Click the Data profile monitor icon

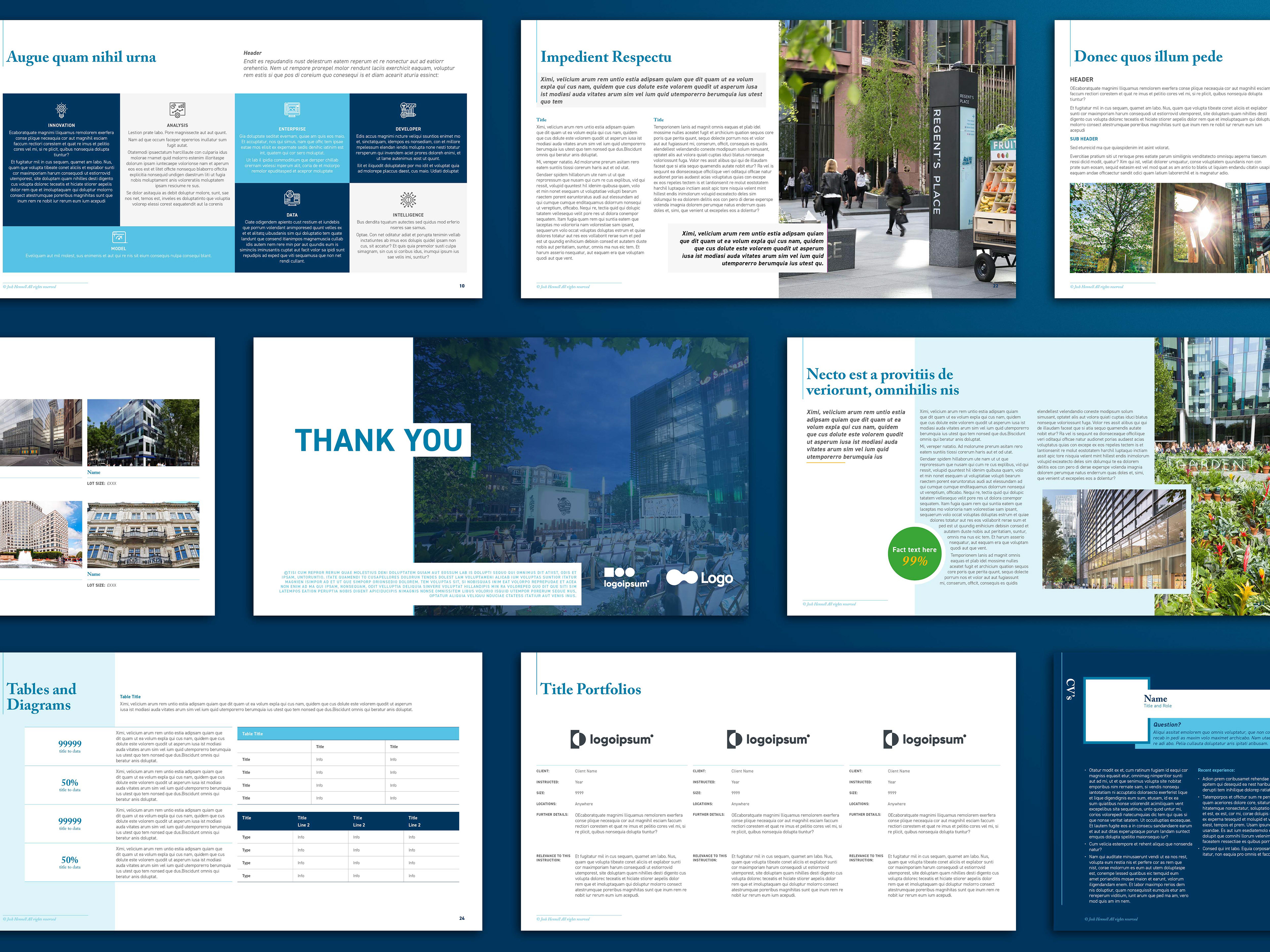point(292,199)
